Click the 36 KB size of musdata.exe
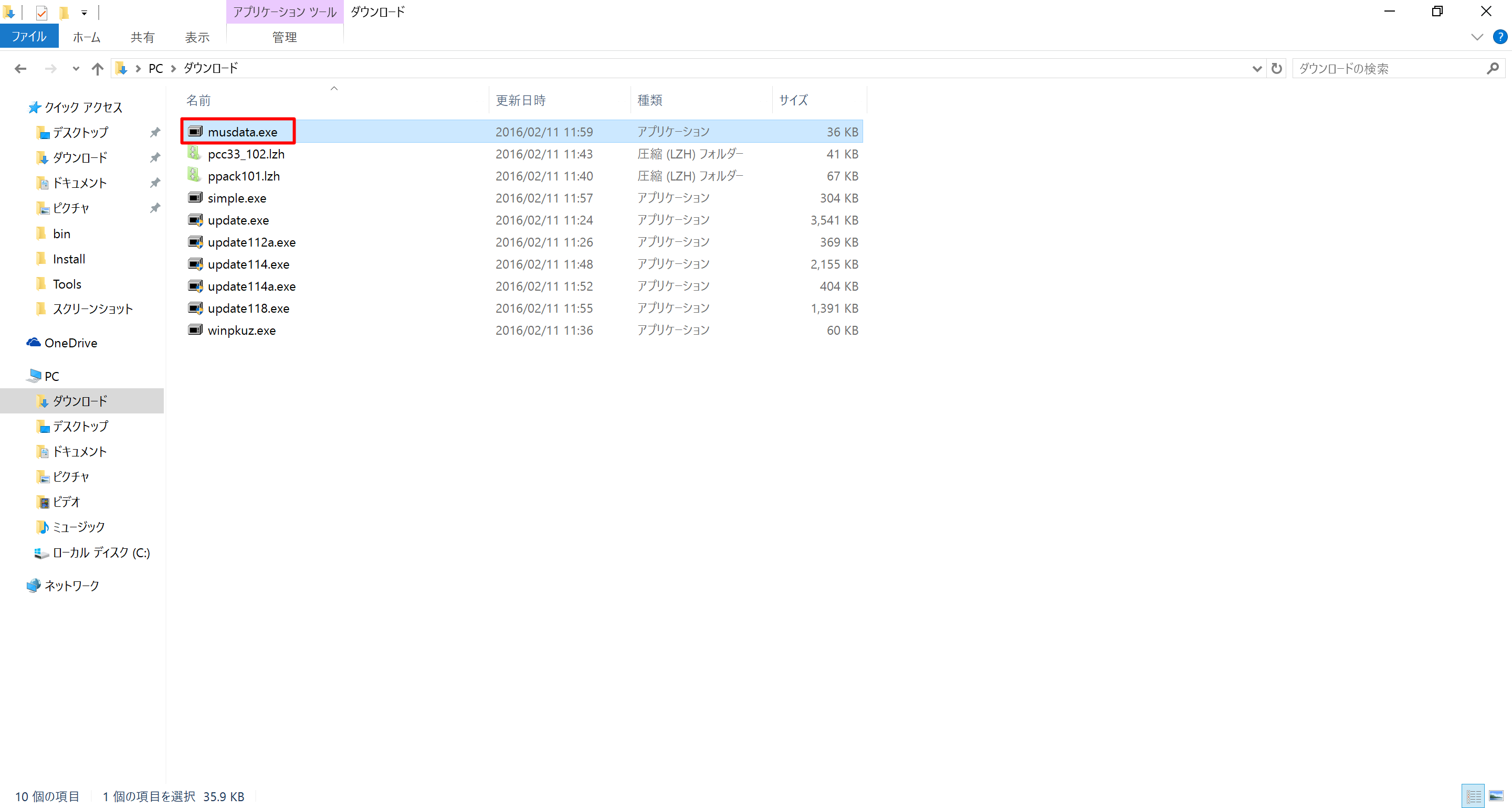The image size is (1512, 808). [x=842, y=132]
